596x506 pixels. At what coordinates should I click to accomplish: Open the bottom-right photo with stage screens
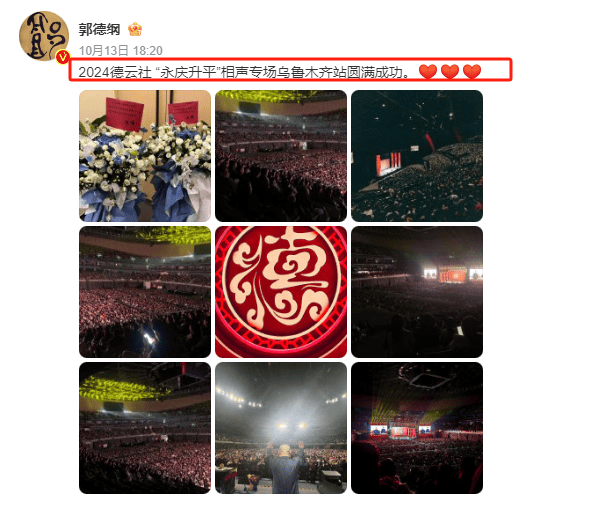(x=417, y=428)
